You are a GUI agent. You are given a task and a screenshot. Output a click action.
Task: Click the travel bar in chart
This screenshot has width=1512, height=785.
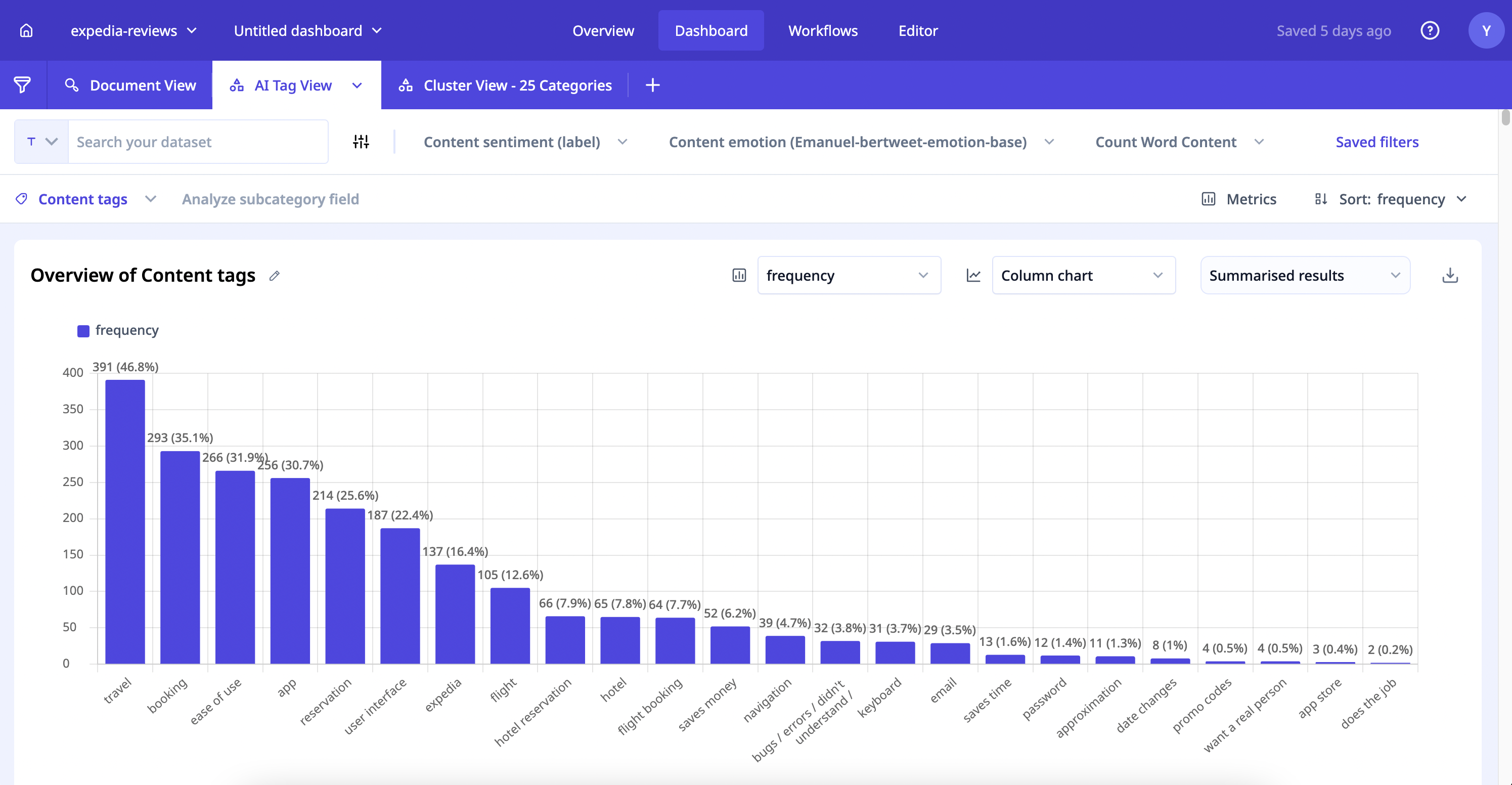[124, 521]
